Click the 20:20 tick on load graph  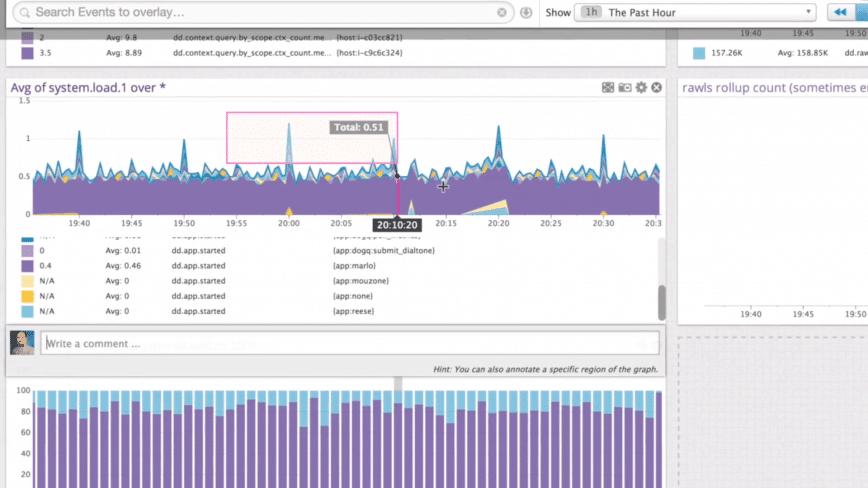point(498,224)
